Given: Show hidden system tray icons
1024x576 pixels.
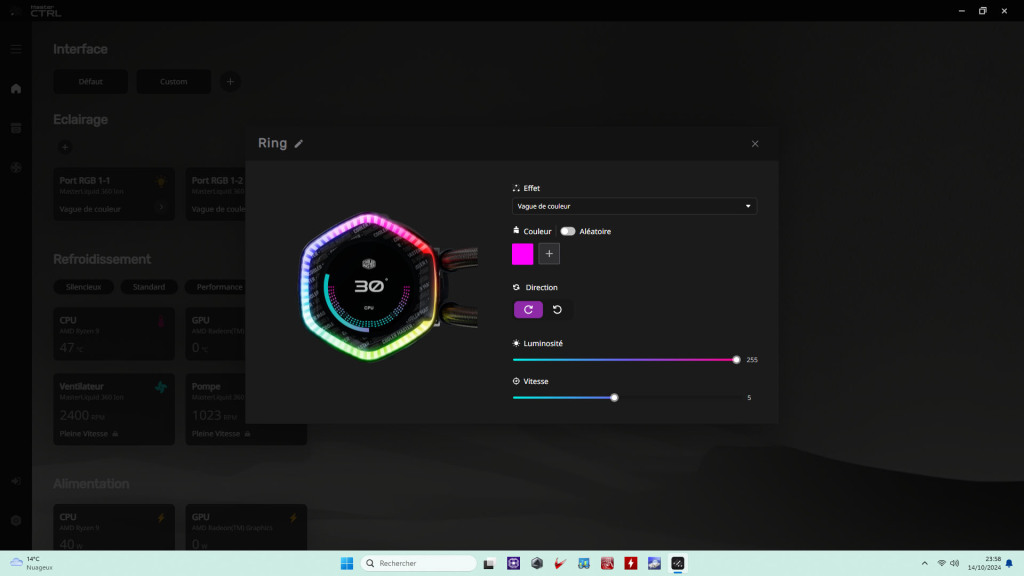Looking at the screenshot, I should click(925, 563).
